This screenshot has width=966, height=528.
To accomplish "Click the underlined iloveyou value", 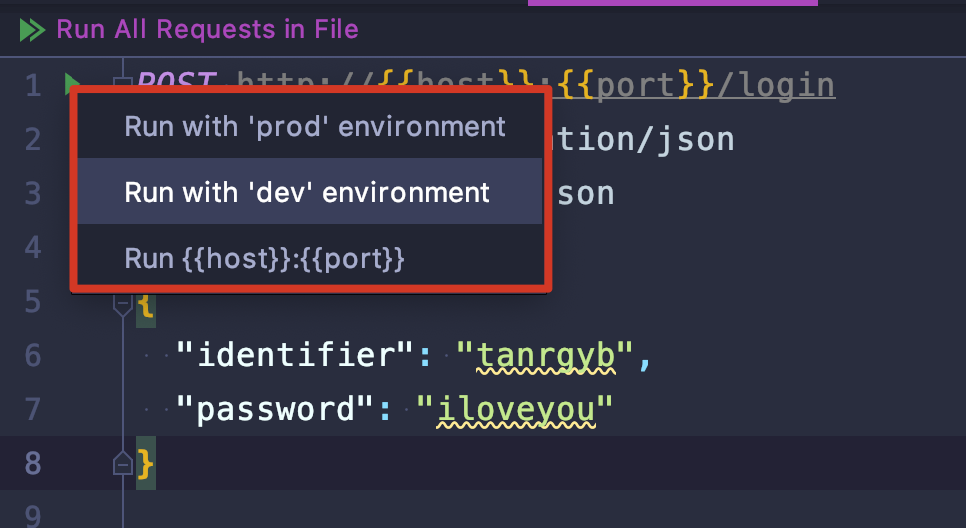I will click(x=516, y=410).
